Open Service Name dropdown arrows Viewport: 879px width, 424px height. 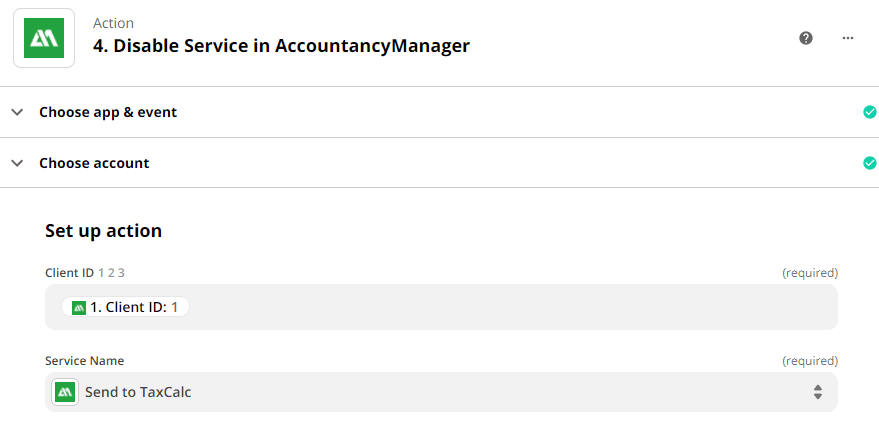[x=817, y=392]
